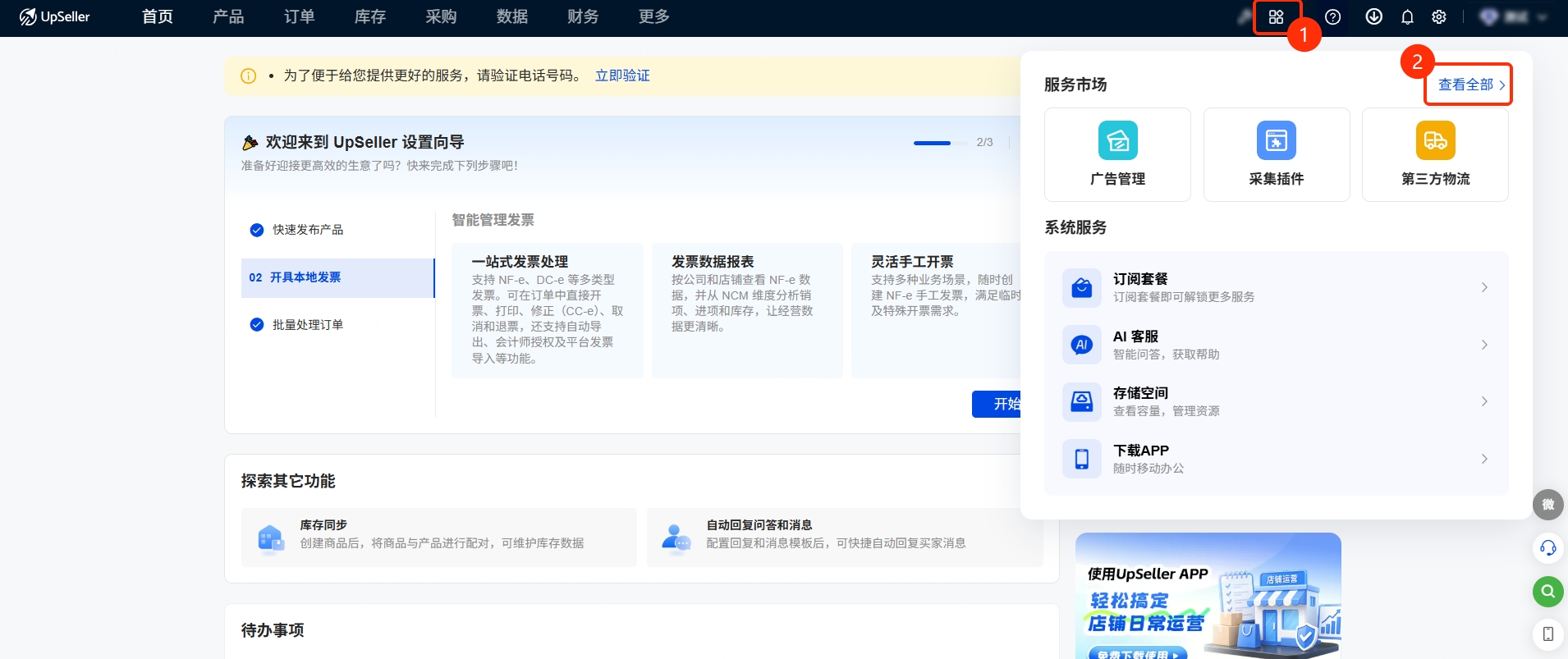
Task: Click the 立即验证 link
Action: click(x=622, y=76)
